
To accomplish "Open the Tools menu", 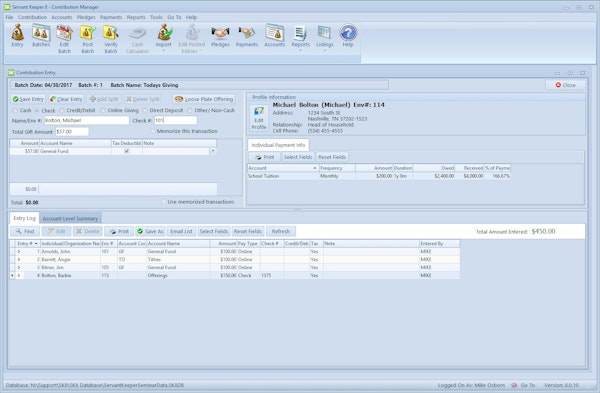I will point(156,17).
